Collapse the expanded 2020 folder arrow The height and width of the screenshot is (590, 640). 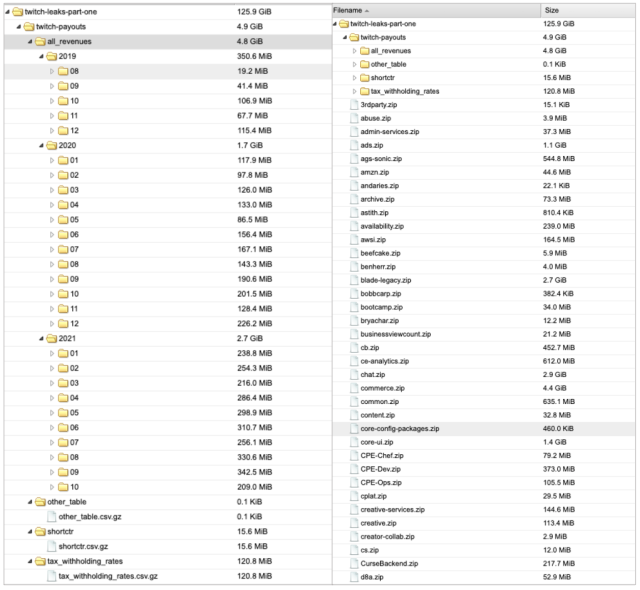41,145
